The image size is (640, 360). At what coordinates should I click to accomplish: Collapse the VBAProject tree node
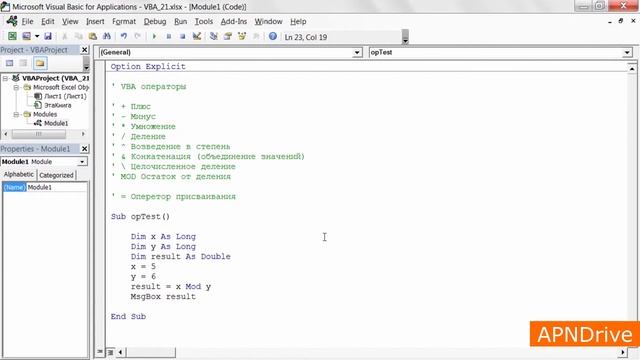point(5,78)
